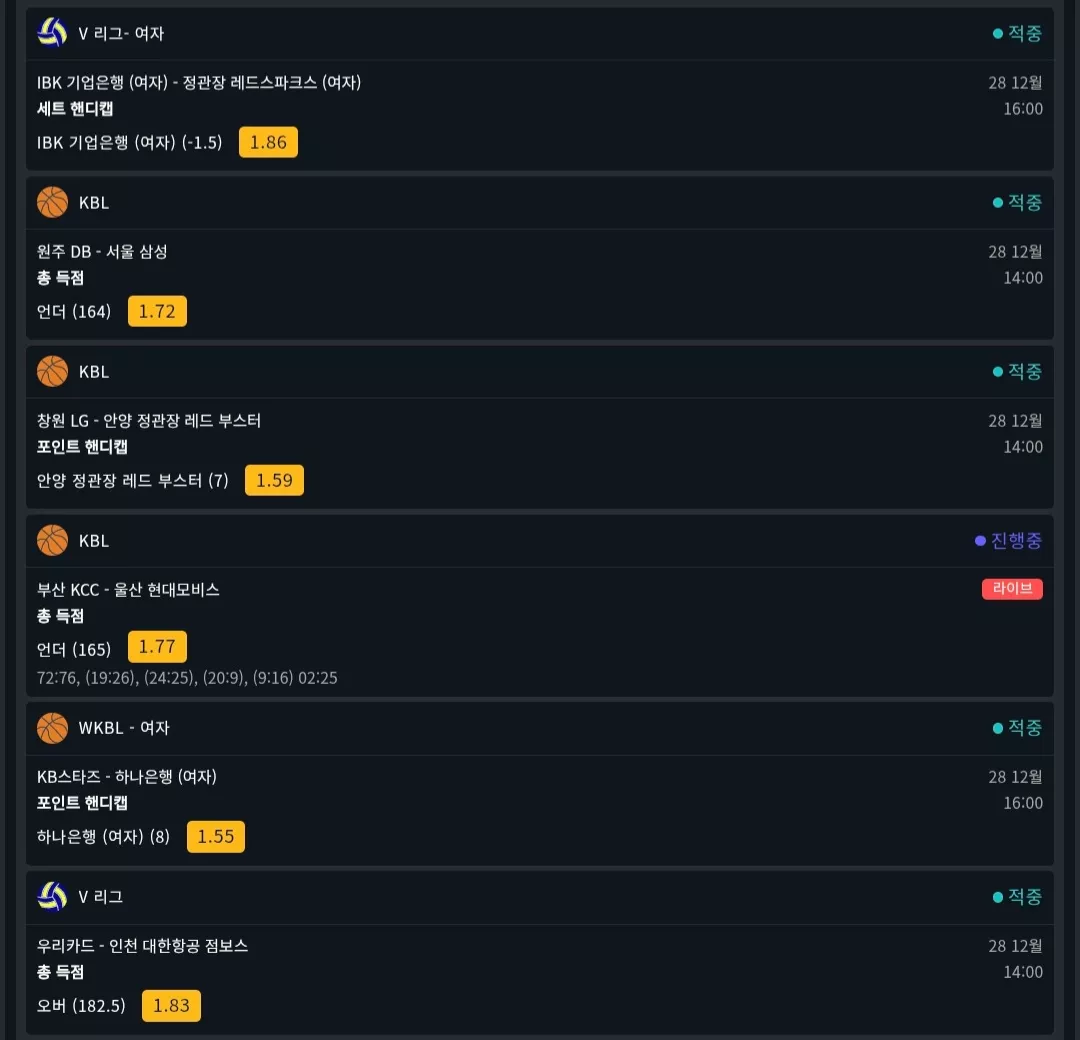Click the basketball icon beside WKBL - 여자

pos(52,728)
